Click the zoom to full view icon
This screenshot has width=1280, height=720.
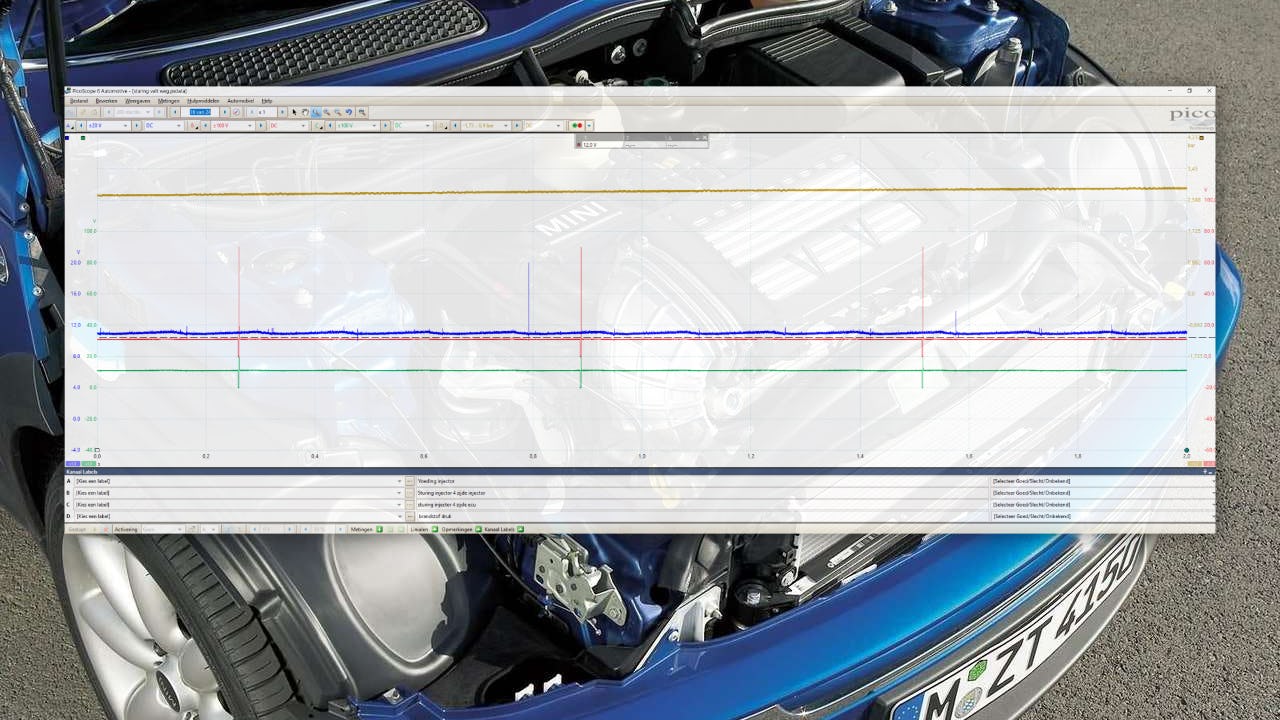click(x=361, y=112)
